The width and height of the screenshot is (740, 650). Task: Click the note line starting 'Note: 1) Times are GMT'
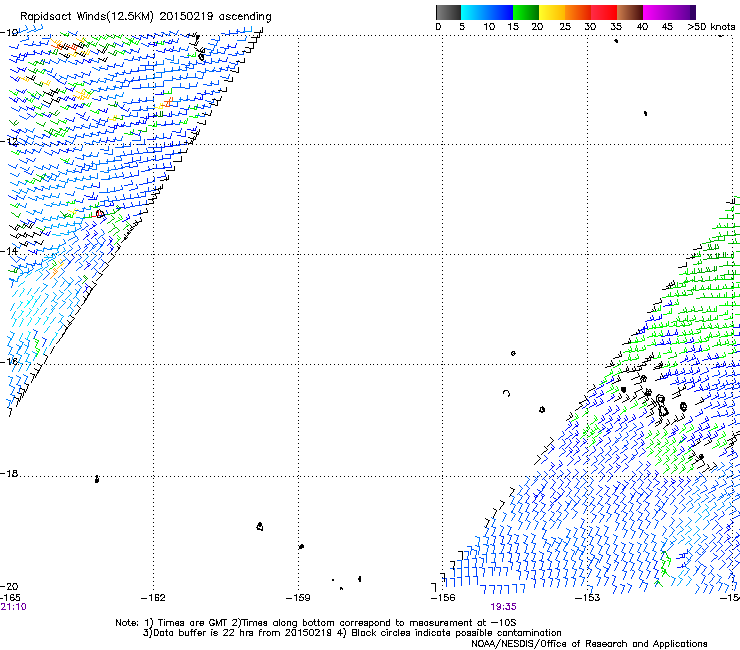pyautogui.click(x=316, y=623)
